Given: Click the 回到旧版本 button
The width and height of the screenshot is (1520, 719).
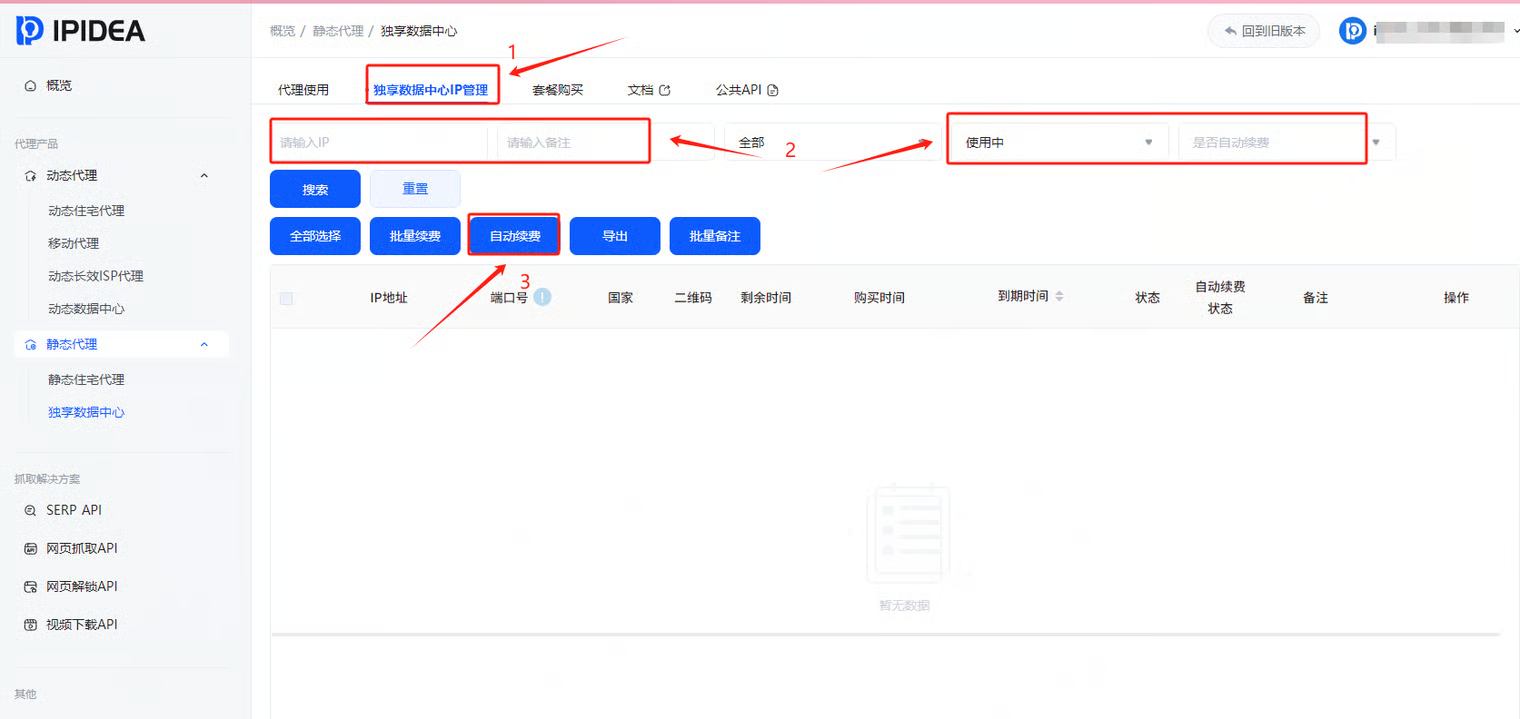Looking at the screenshot, I should (x=1263, y=31).
